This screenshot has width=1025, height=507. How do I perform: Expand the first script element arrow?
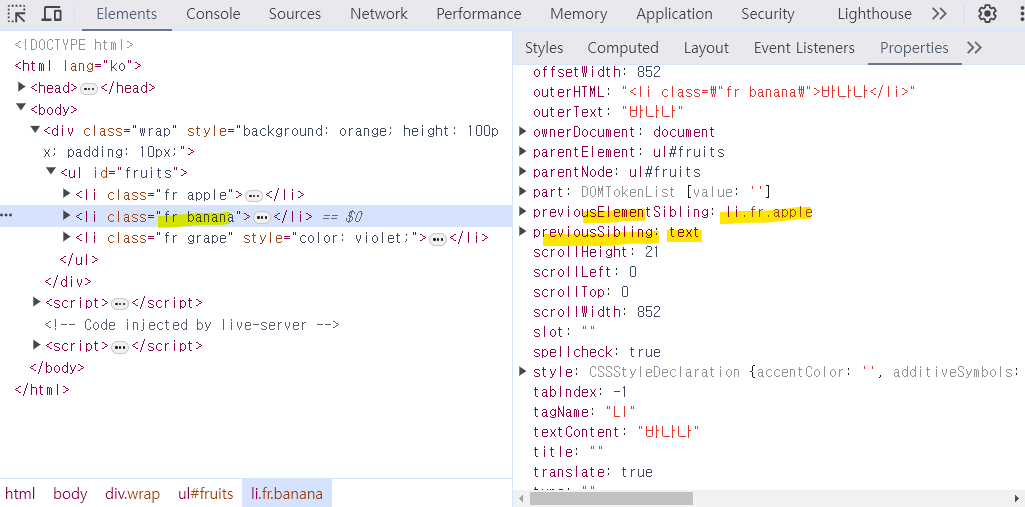click(37, 302)
